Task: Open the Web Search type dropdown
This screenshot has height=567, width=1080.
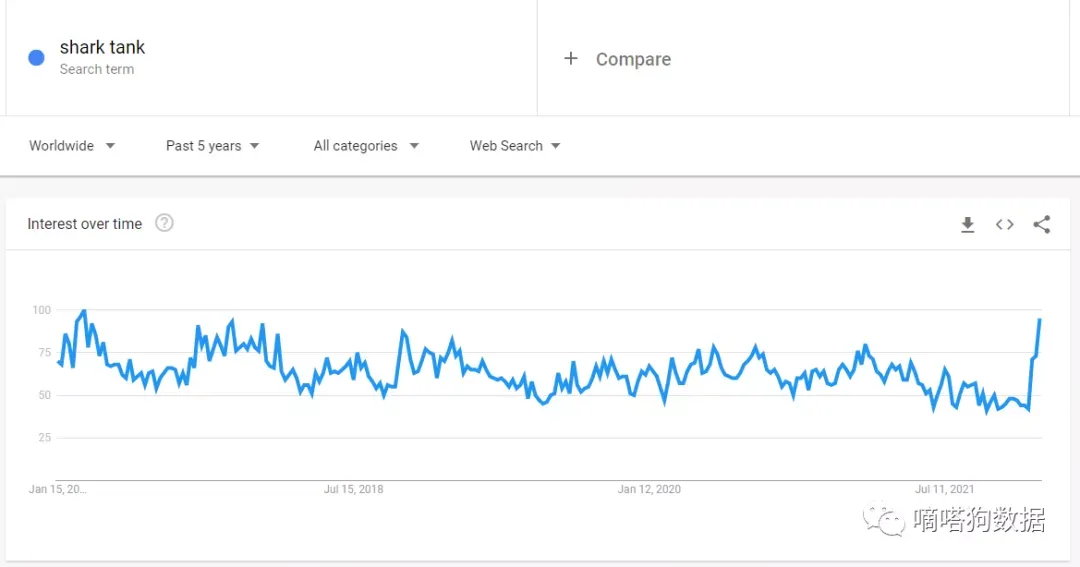Action: 515,145
